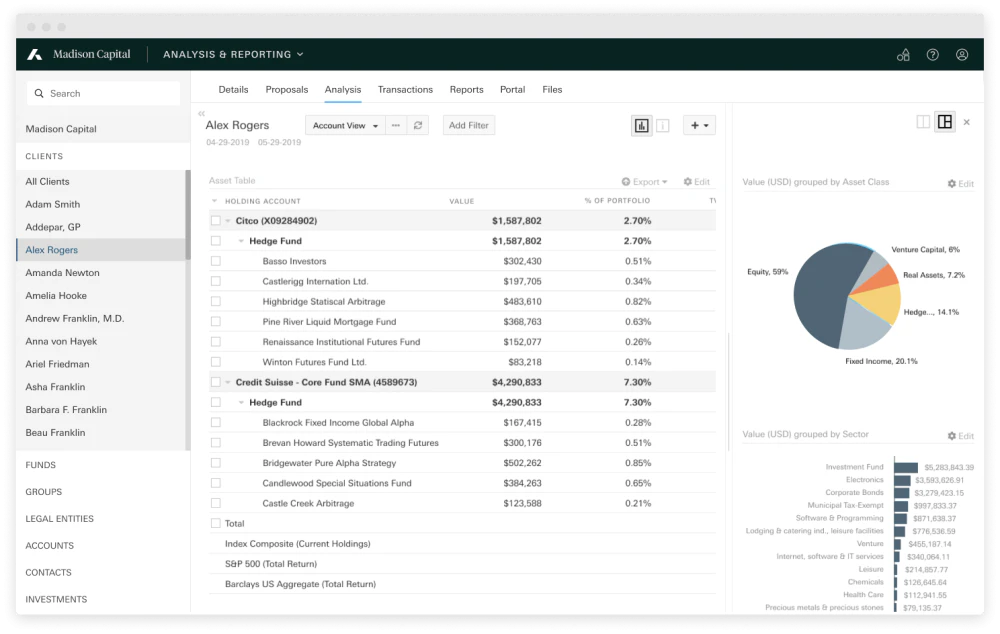Collapse the Hedge Fund group under Credit Suisse

point(240,401)
